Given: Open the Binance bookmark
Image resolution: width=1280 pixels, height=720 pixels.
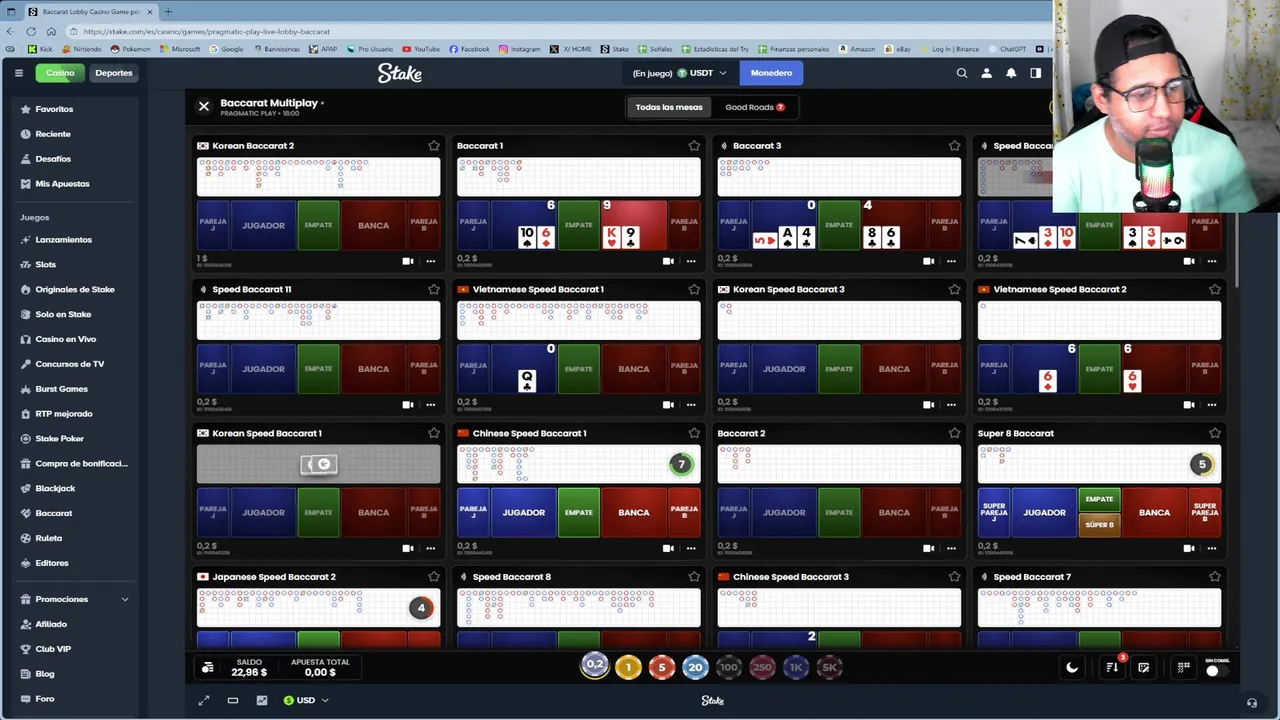Looking at the screenshot, I should (949, 49).
